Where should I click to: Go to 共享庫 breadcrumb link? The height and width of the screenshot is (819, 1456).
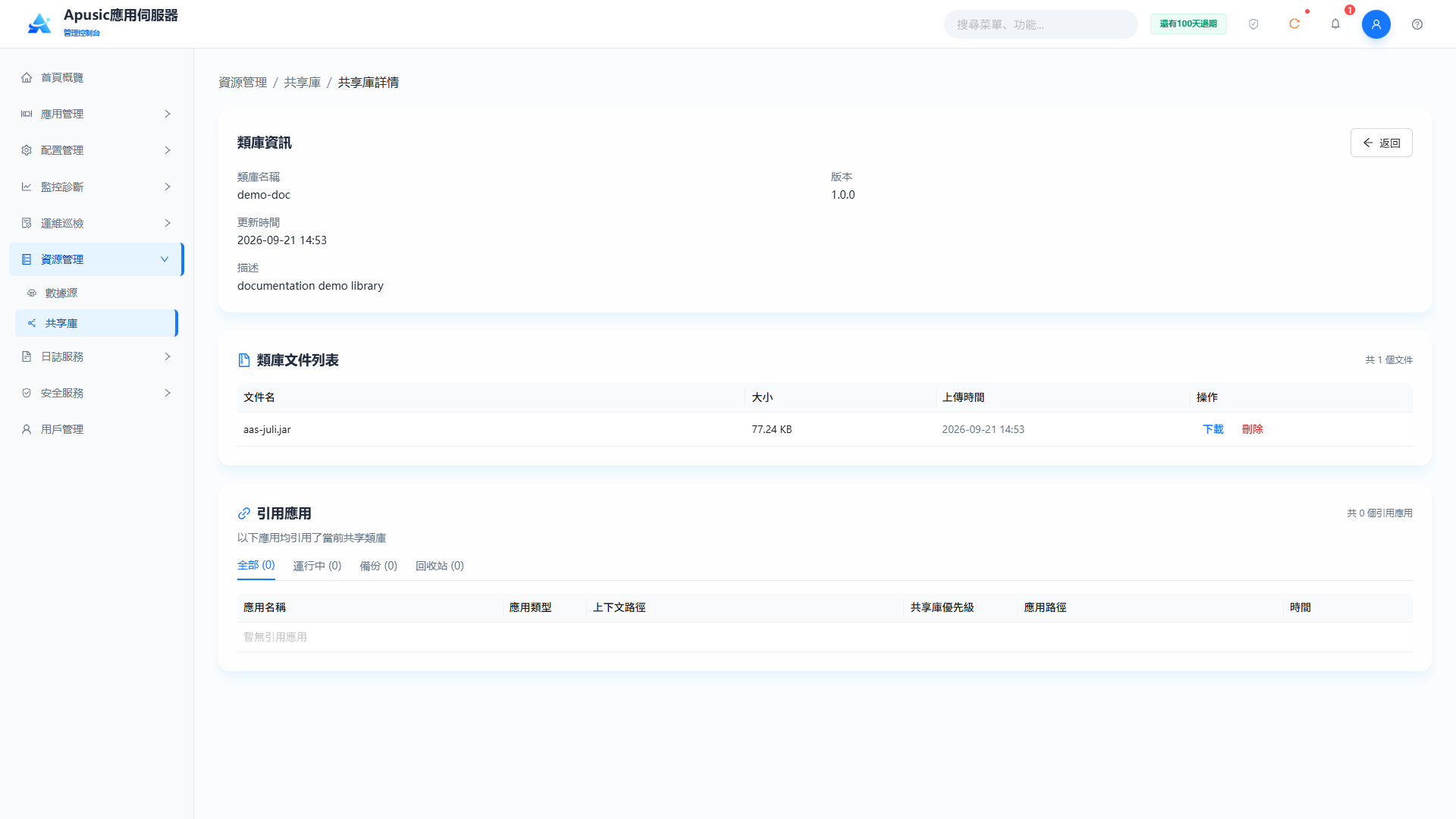[x=303, y=82]
